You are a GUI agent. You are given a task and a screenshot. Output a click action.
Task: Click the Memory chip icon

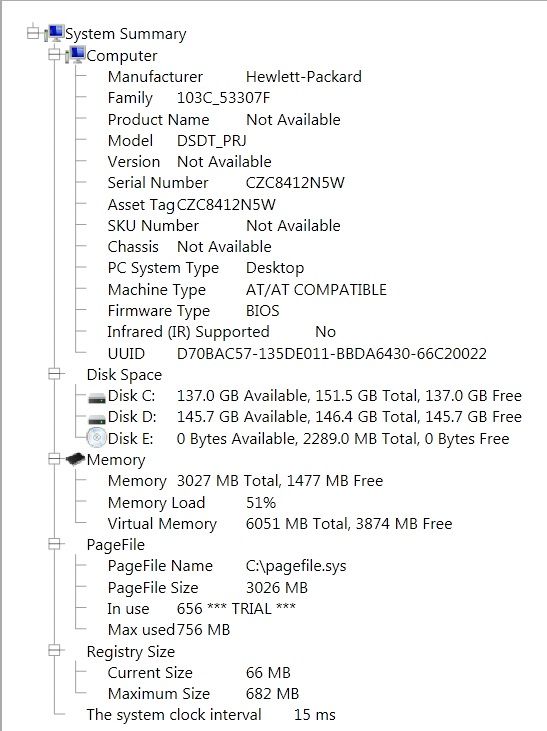[x=75, y=459]
